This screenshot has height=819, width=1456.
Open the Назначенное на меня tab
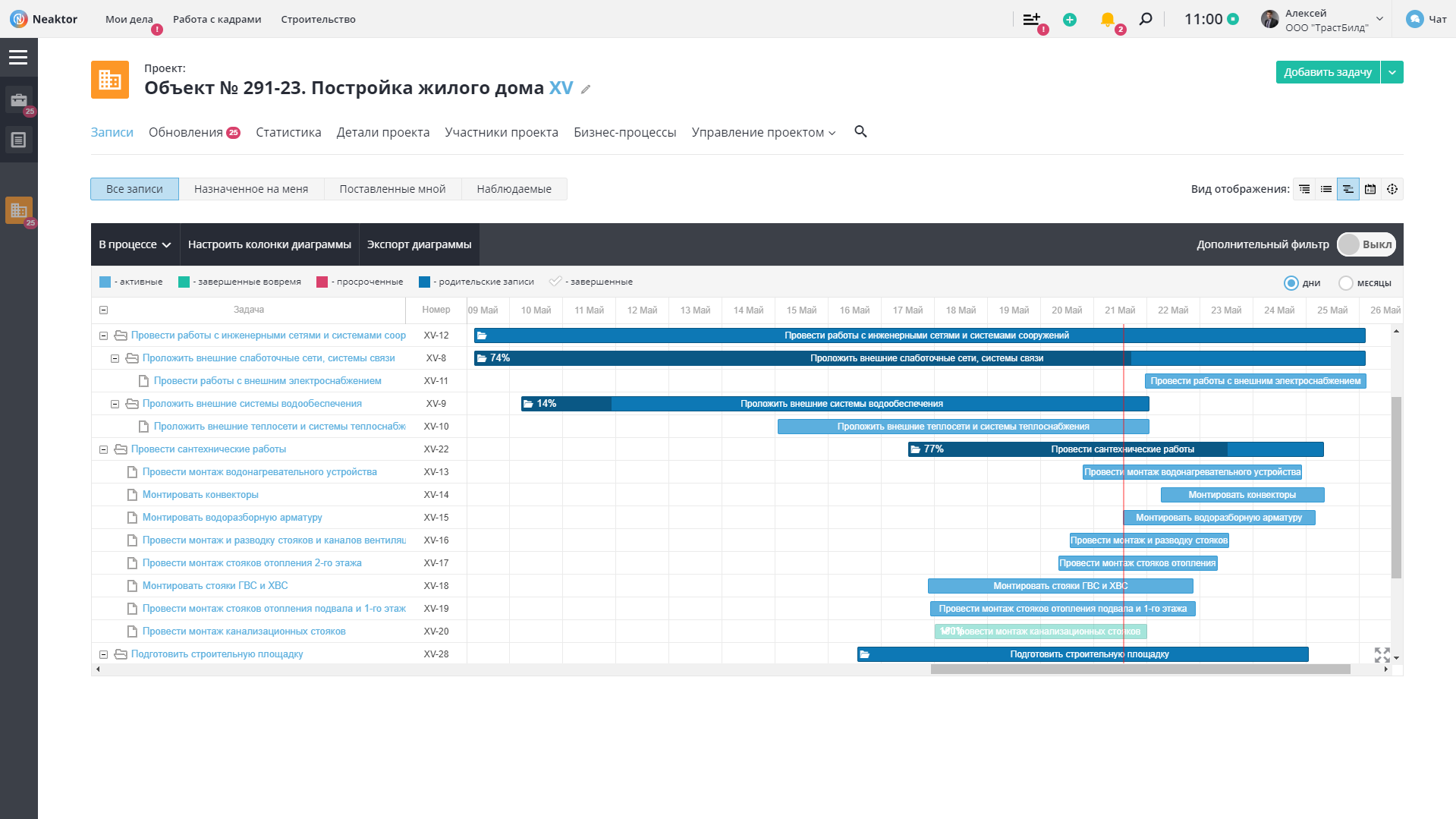click(251, 189)
